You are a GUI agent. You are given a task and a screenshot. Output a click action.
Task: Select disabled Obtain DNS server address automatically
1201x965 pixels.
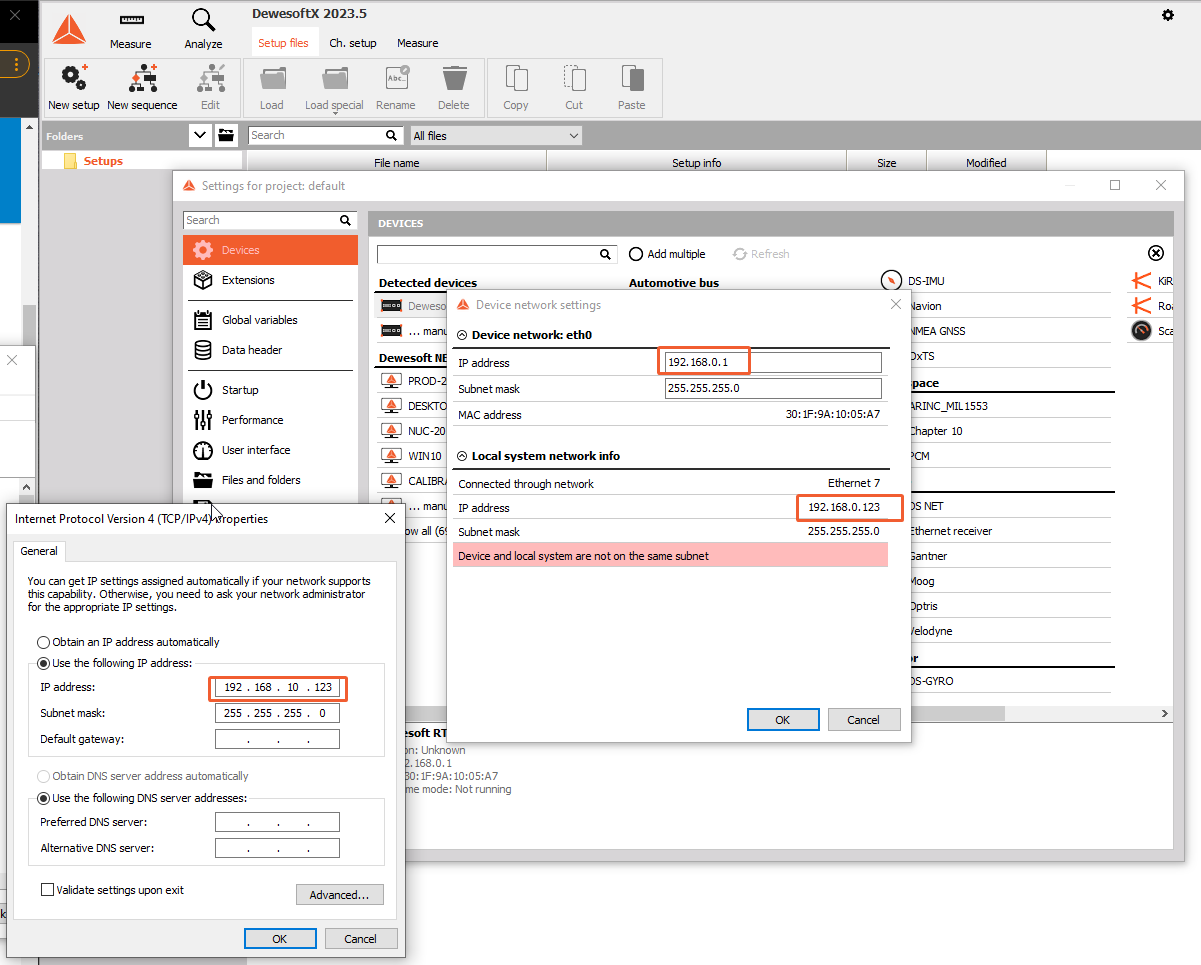pyautogui.click(x=43, y=776)
